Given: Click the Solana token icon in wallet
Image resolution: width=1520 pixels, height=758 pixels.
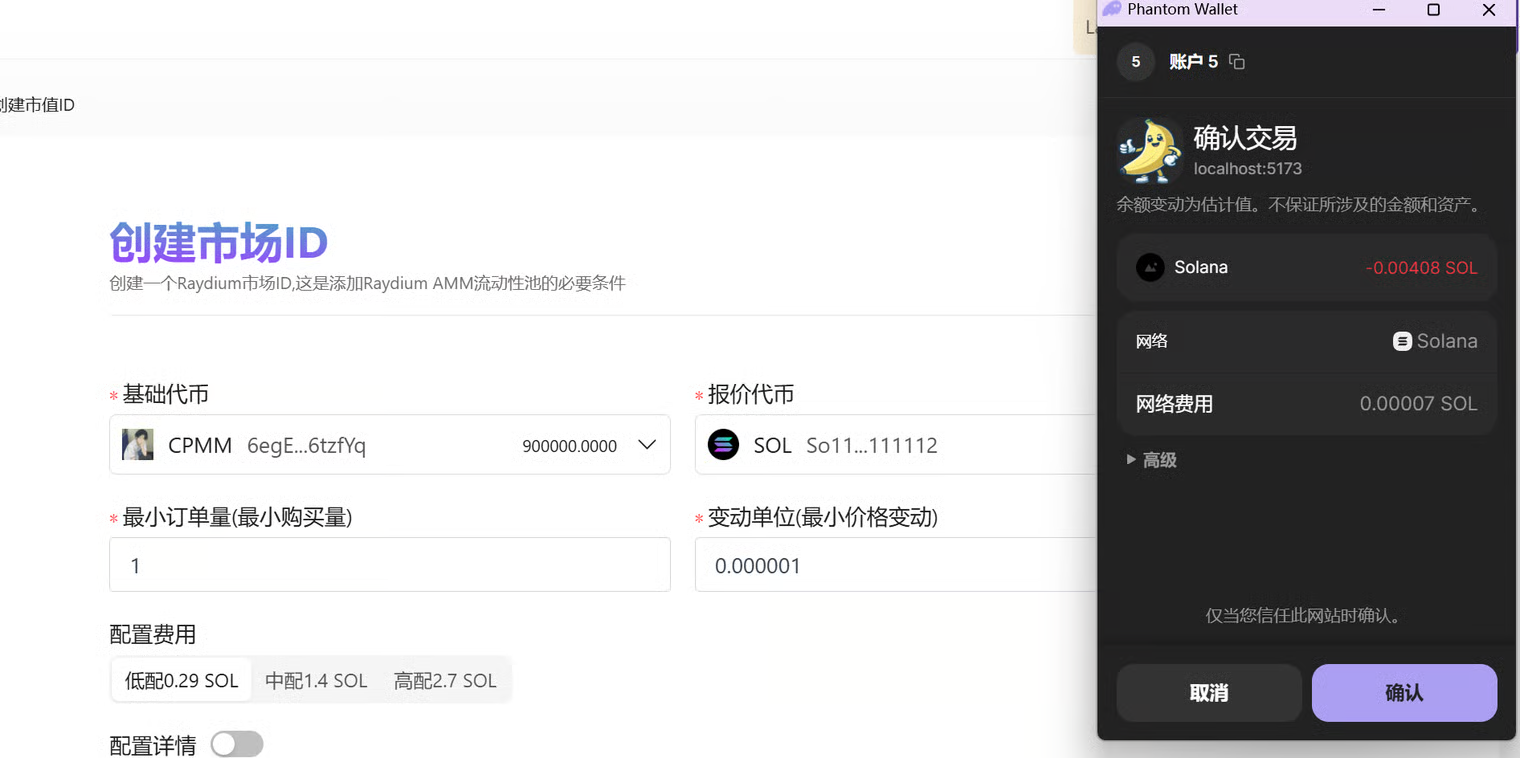Looking at the screenshot, I should tap(1150, 267).
